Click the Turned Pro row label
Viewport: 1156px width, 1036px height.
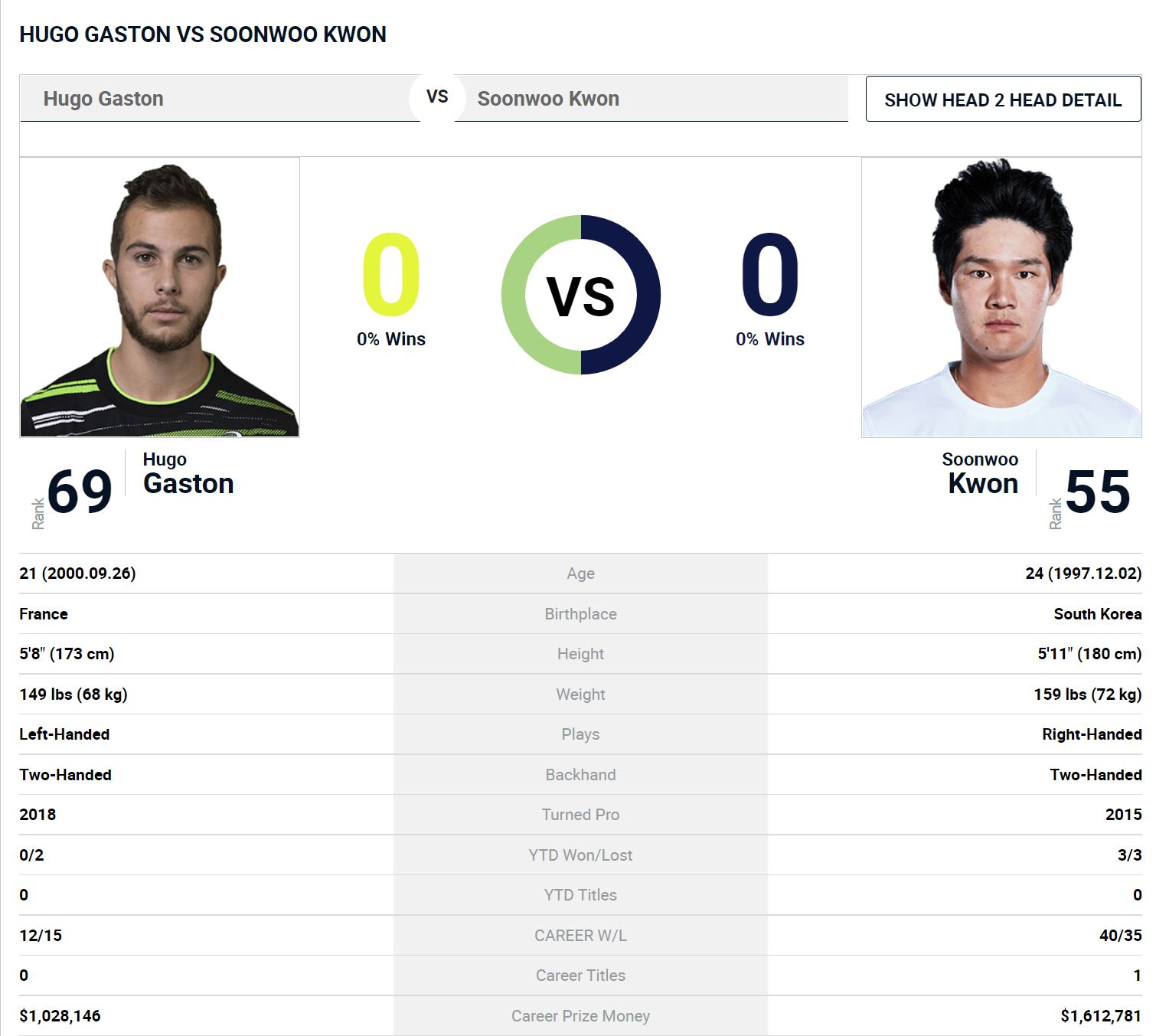pyautogui.click(x=580, y=814)
